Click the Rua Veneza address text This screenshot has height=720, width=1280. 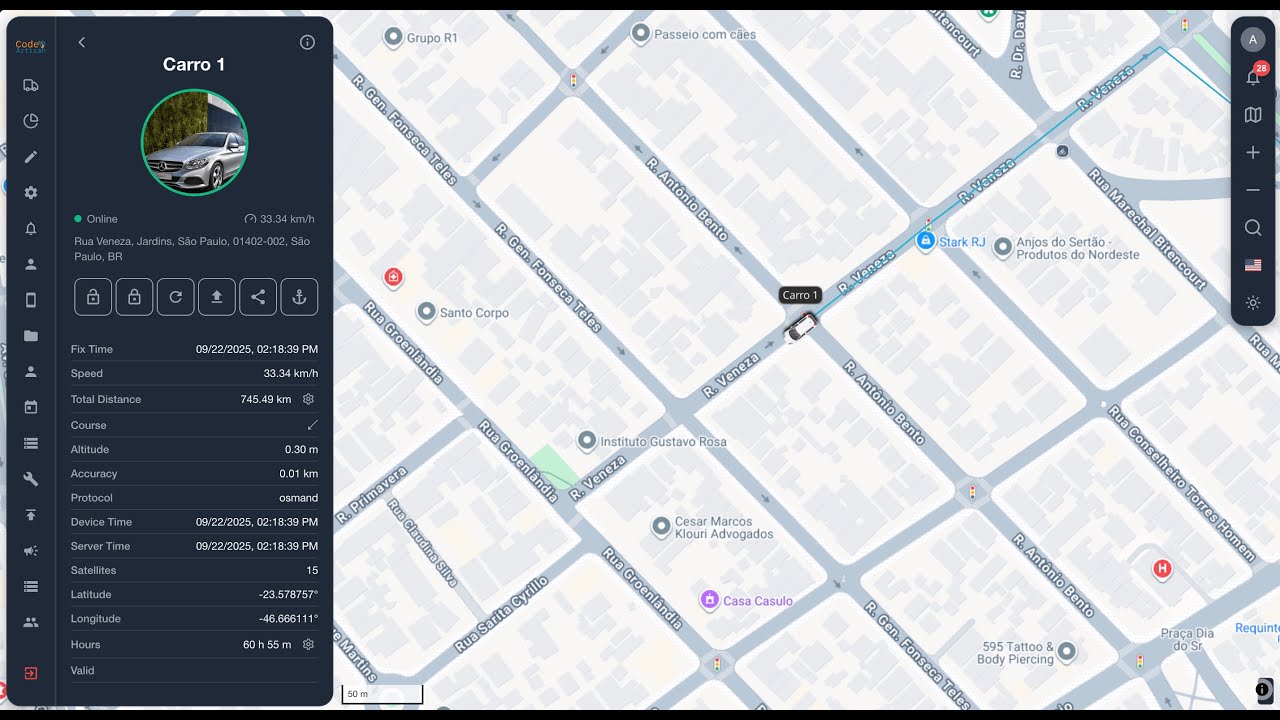click(x=192, y=249)
